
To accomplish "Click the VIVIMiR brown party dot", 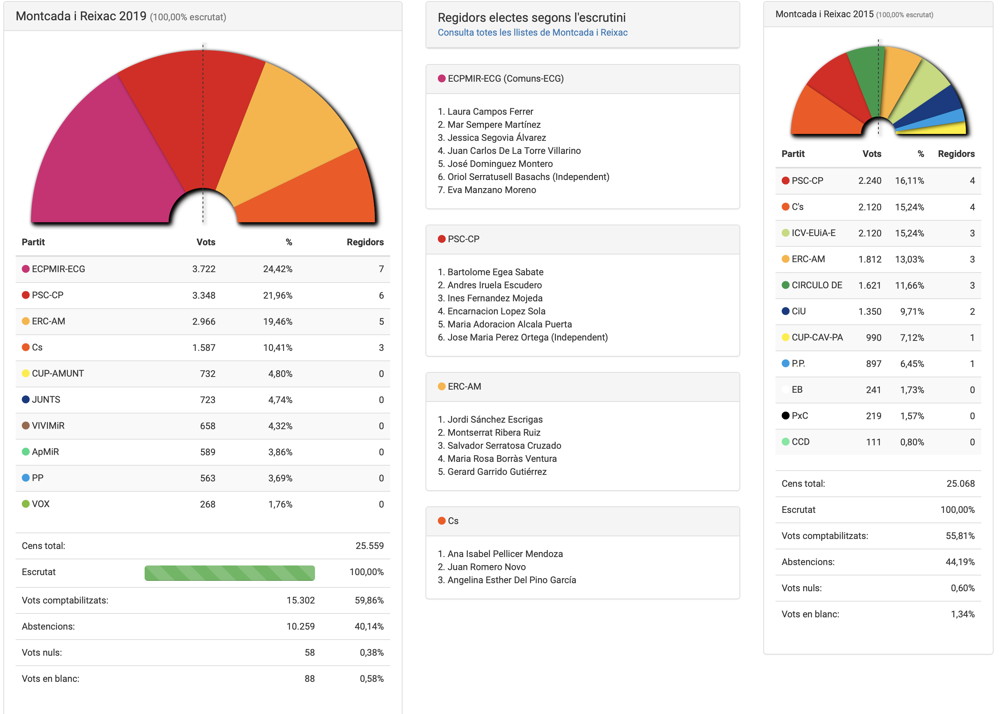I will coord(26,426).
